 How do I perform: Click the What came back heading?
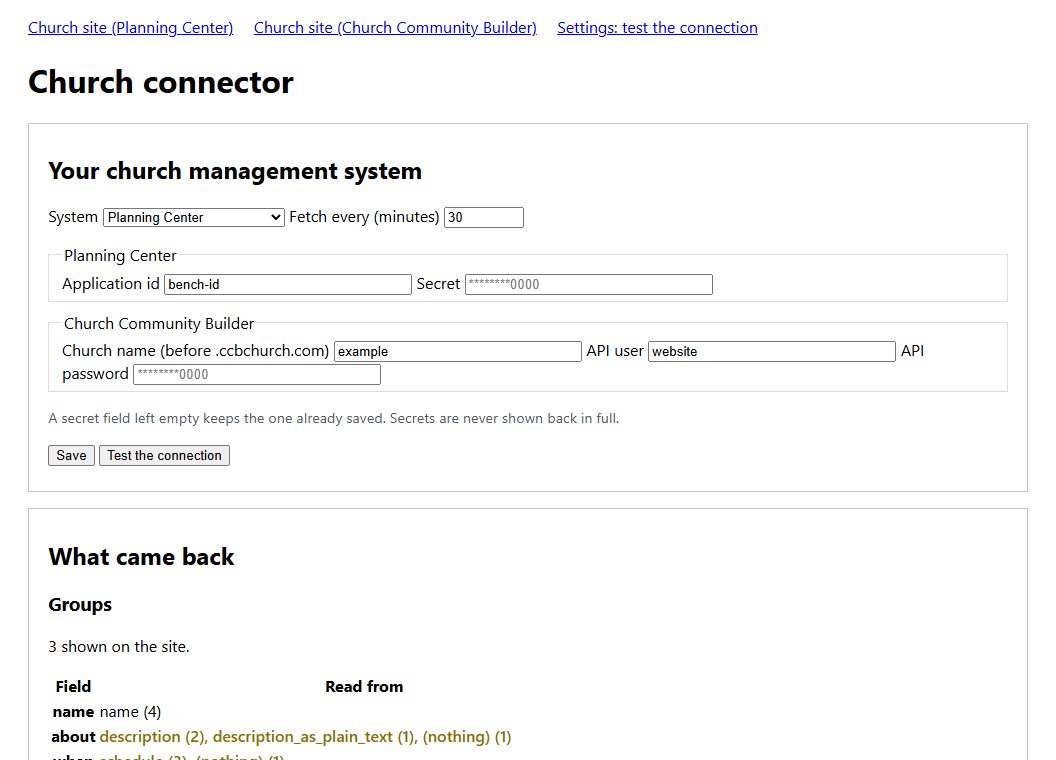pos(141,557)
